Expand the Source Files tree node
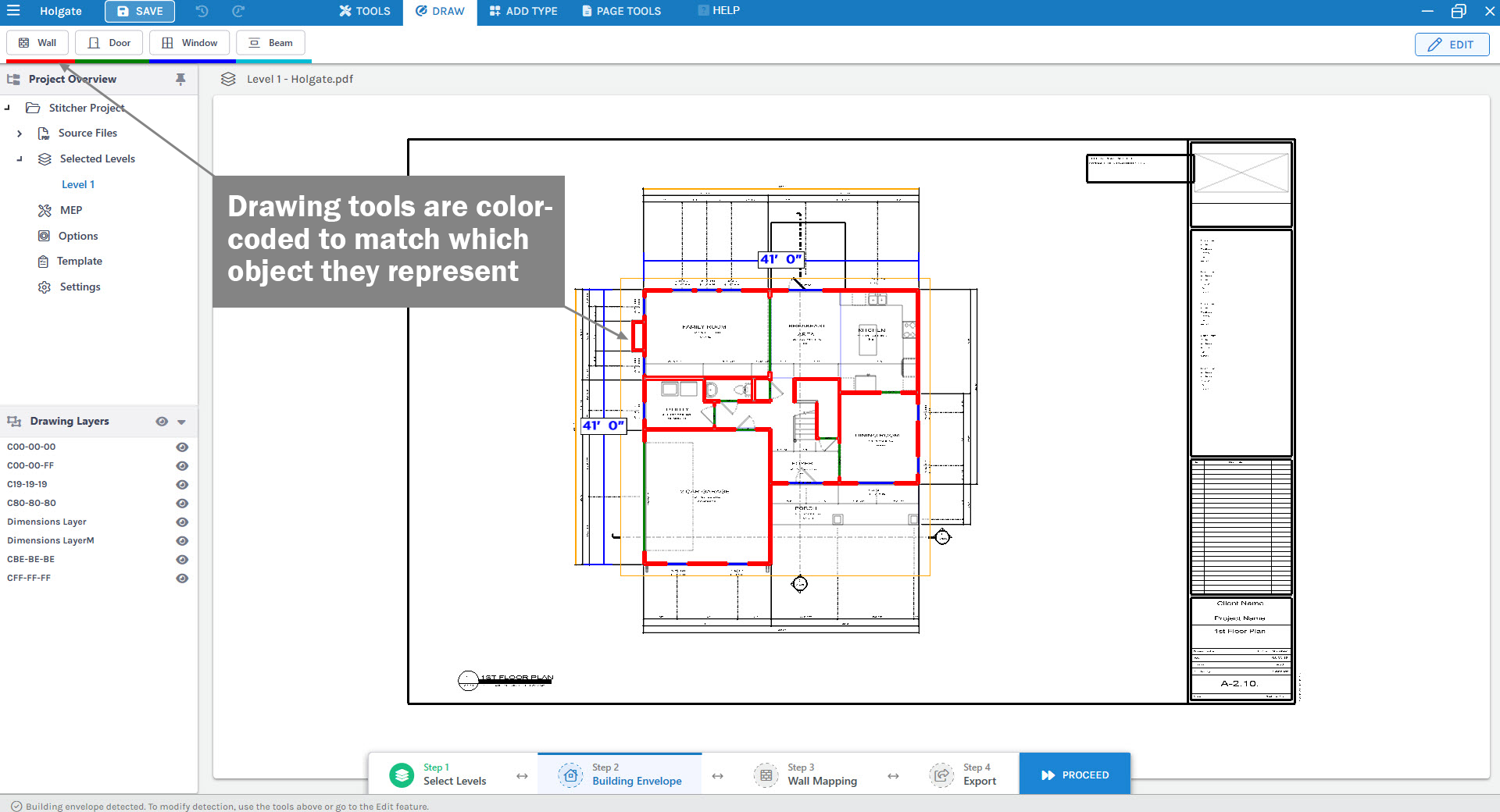This screenshot has height=812, width=1500. [20, 134]
